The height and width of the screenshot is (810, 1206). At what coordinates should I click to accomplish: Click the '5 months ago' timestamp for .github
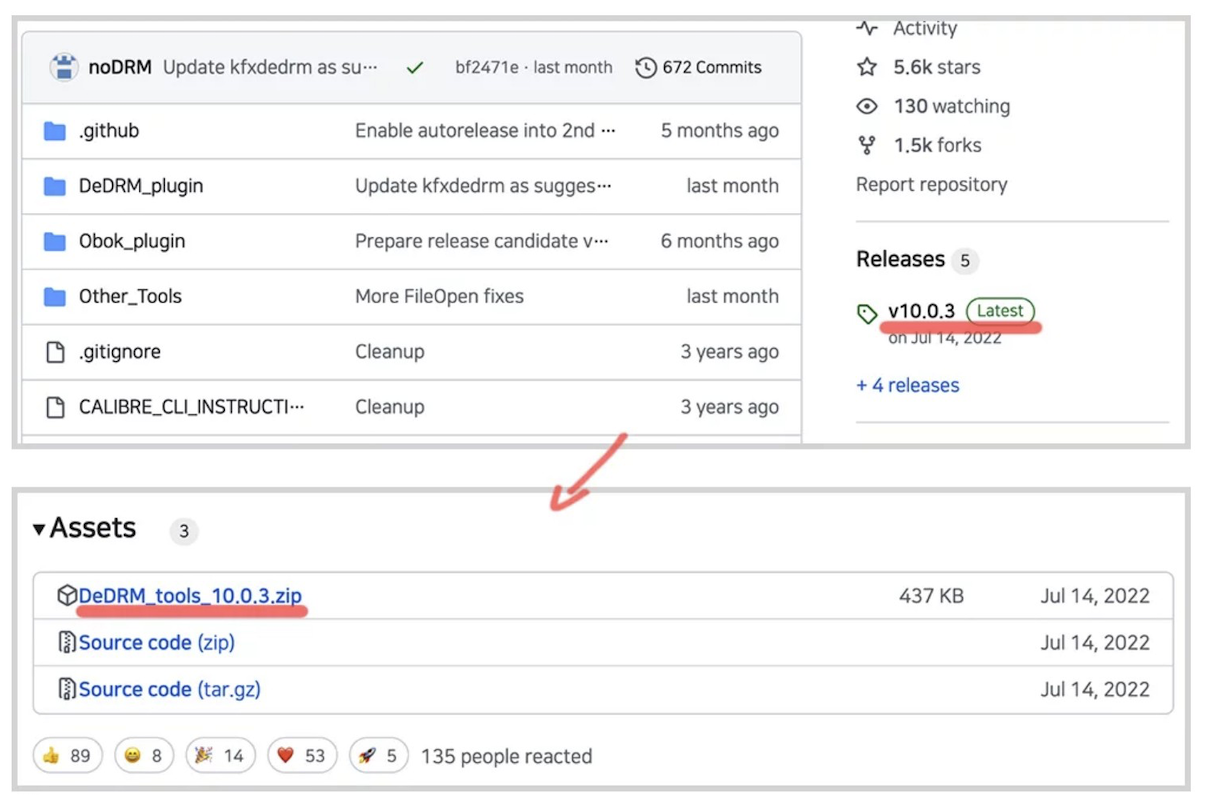pyautogui.click(x=720, y=131)
